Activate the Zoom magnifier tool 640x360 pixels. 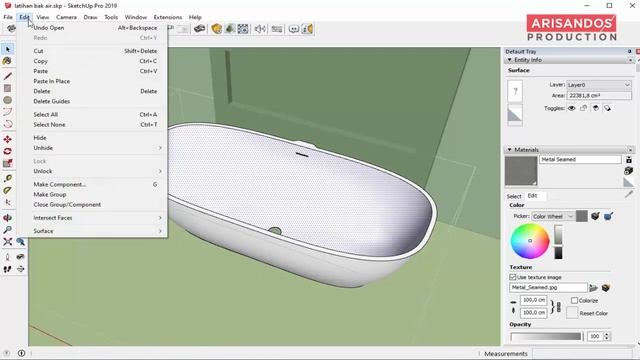[x=7, y=230]
